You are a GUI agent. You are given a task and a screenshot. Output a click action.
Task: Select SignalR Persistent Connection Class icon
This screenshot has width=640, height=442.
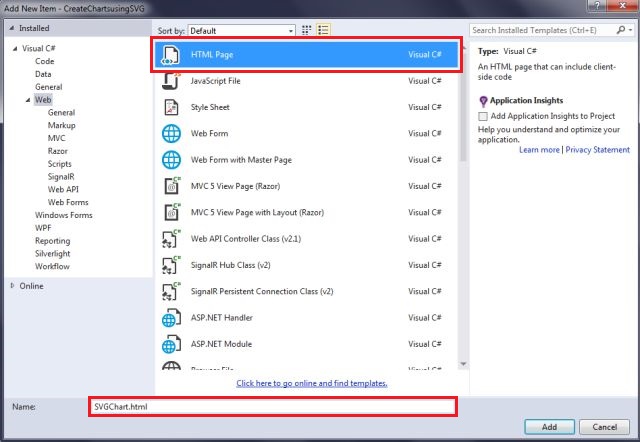(x=171, y=291)
